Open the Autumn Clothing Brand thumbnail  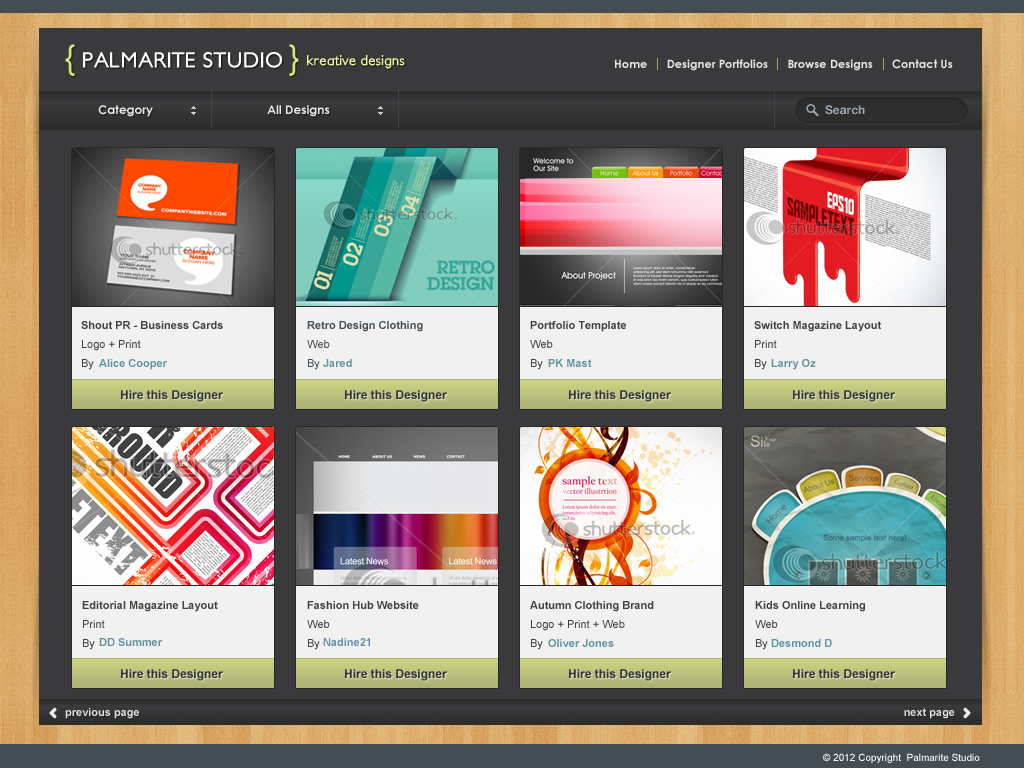(621, 506)
